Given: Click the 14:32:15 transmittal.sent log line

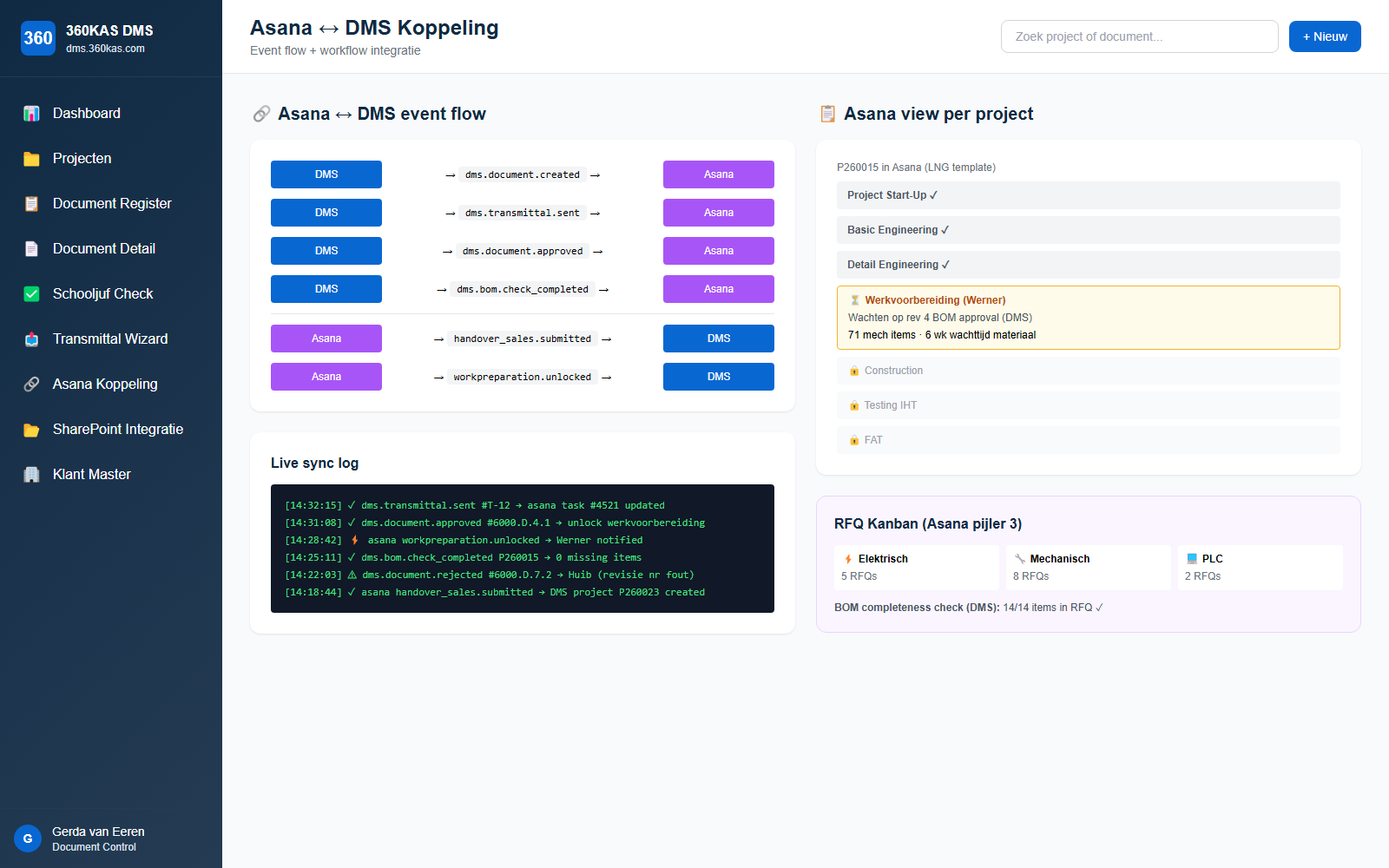Looking at the screenshot, I should coord(475,505).
